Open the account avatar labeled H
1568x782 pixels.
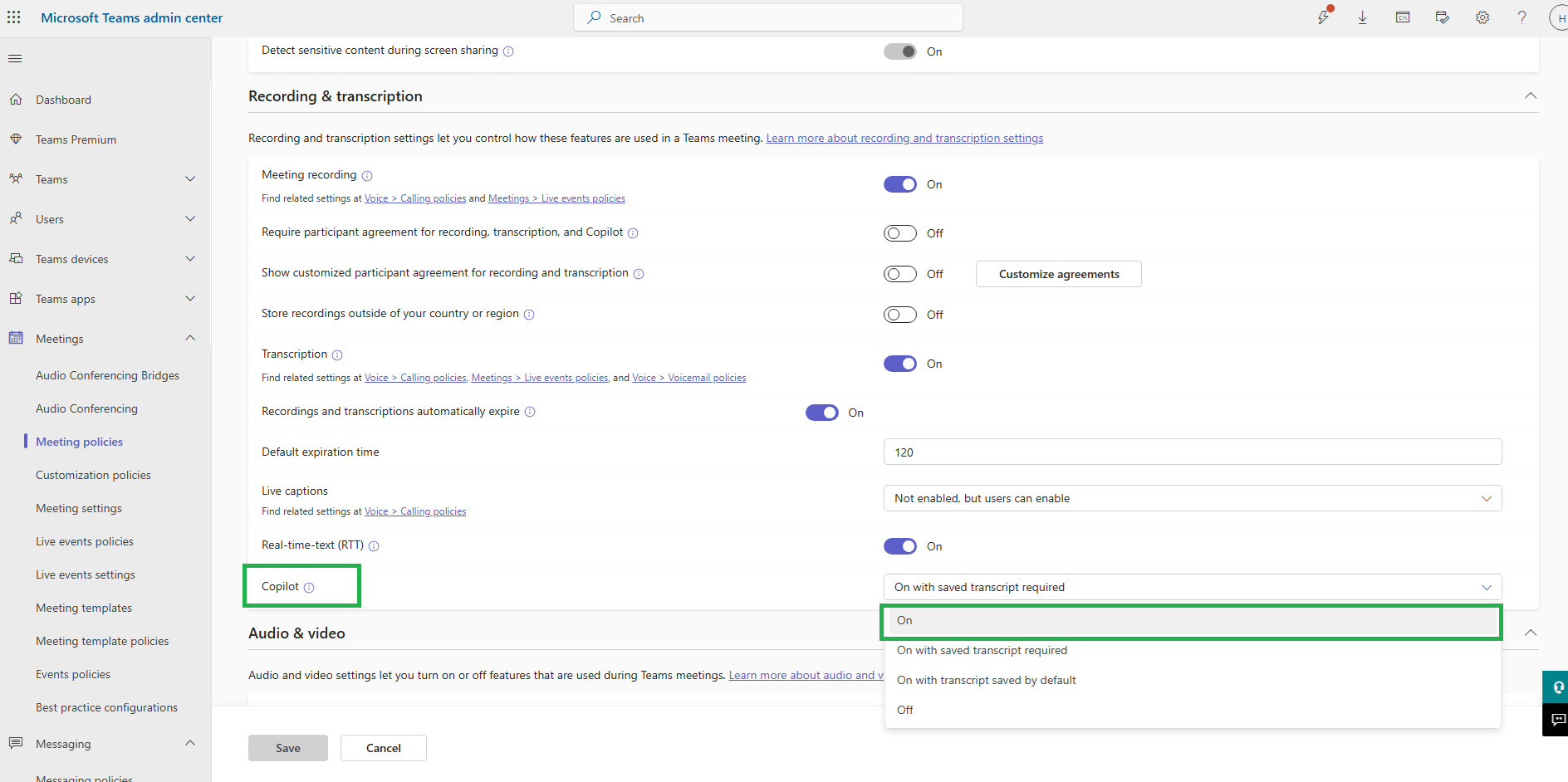coord(1559,17)
